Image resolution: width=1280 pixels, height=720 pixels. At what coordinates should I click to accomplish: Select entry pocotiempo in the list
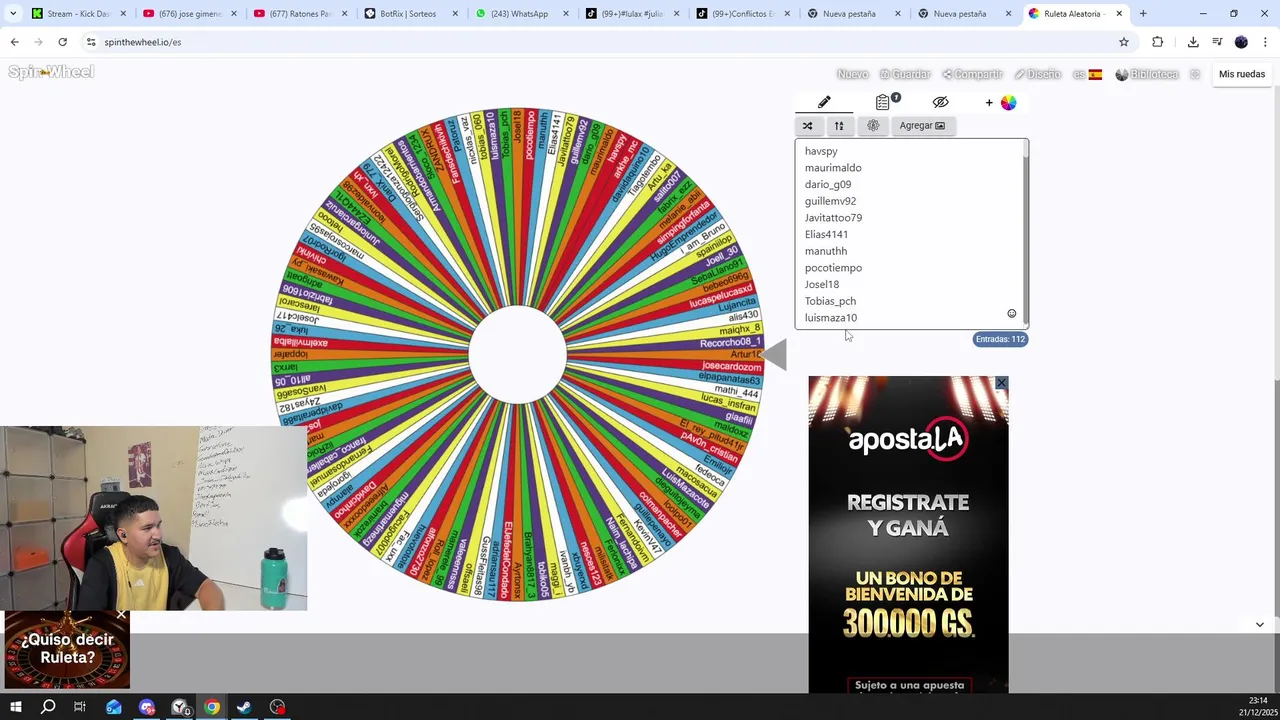coord(833,268)
